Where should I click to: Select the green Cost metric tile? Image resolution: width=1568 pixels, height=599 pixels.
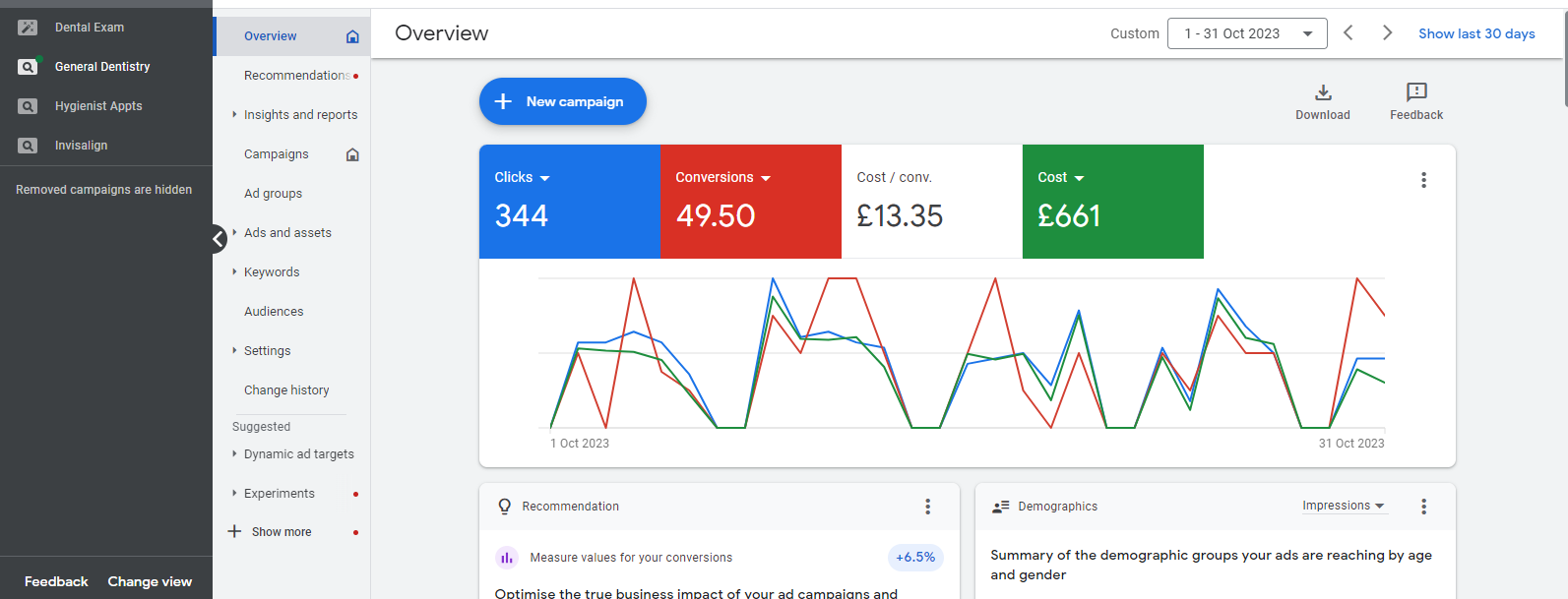1112,202
